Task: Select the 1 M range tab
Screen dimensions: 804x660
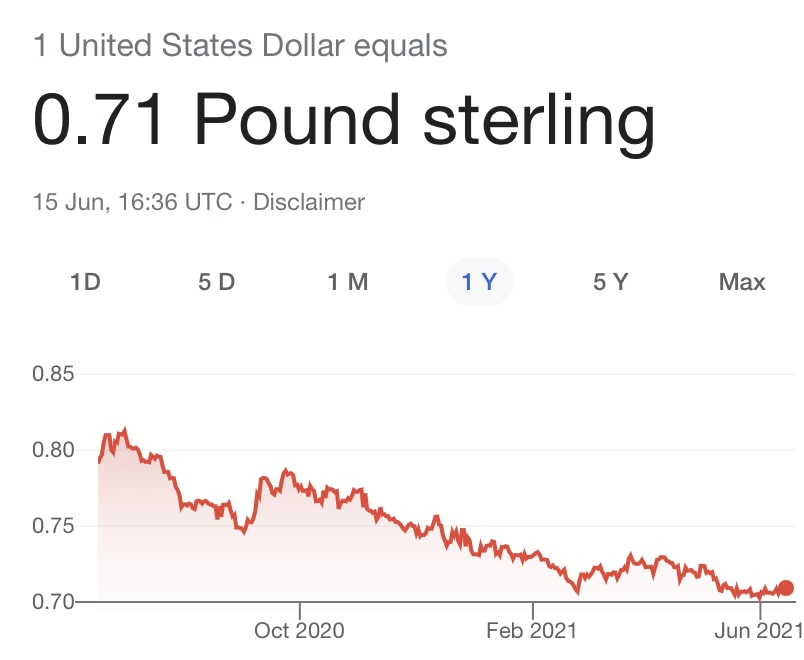Action: tap(348, 282)
